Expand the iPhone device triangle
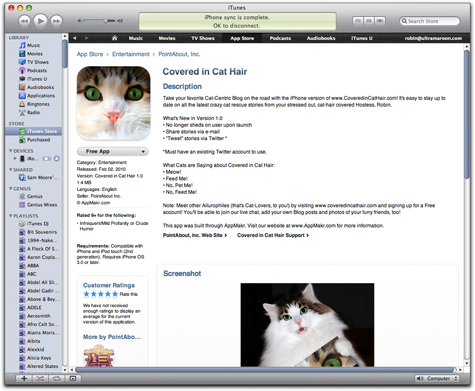This screenshot has width=475, height=391. [x=15, y=158]
